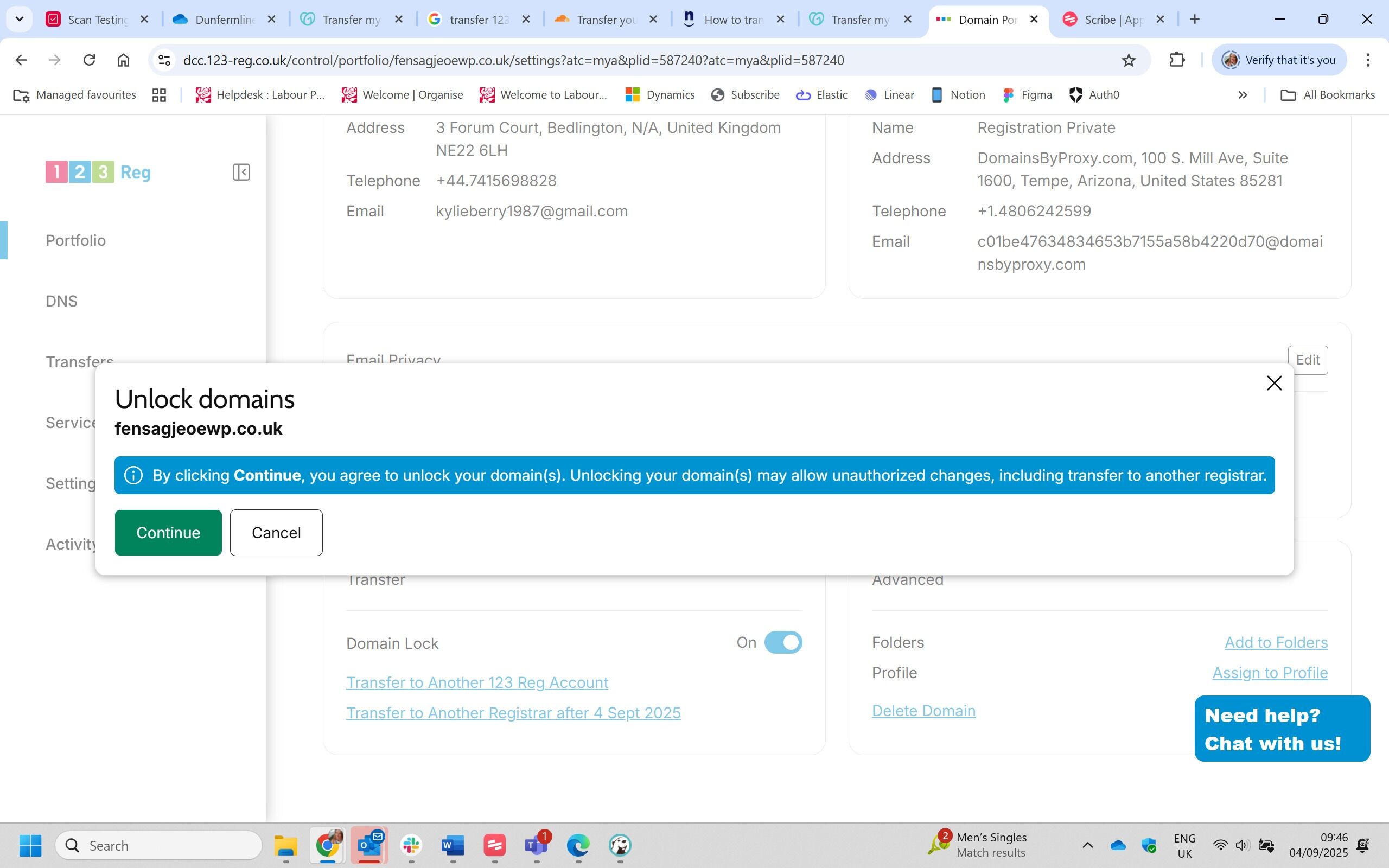Expand the tab search dropdown arrow
Image resolution: width=1389 pixels, height=868 pixels.
[20, 20]
